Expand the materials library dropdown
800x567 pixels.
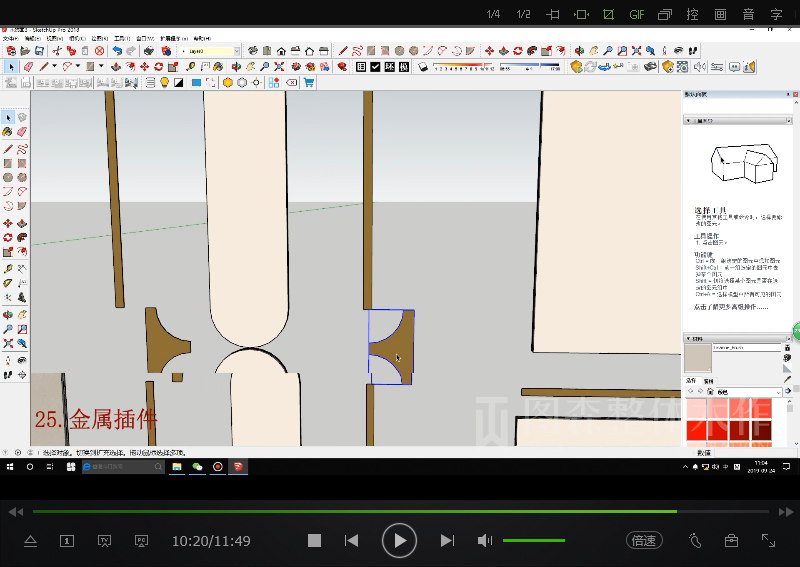[x=777, y=392]
